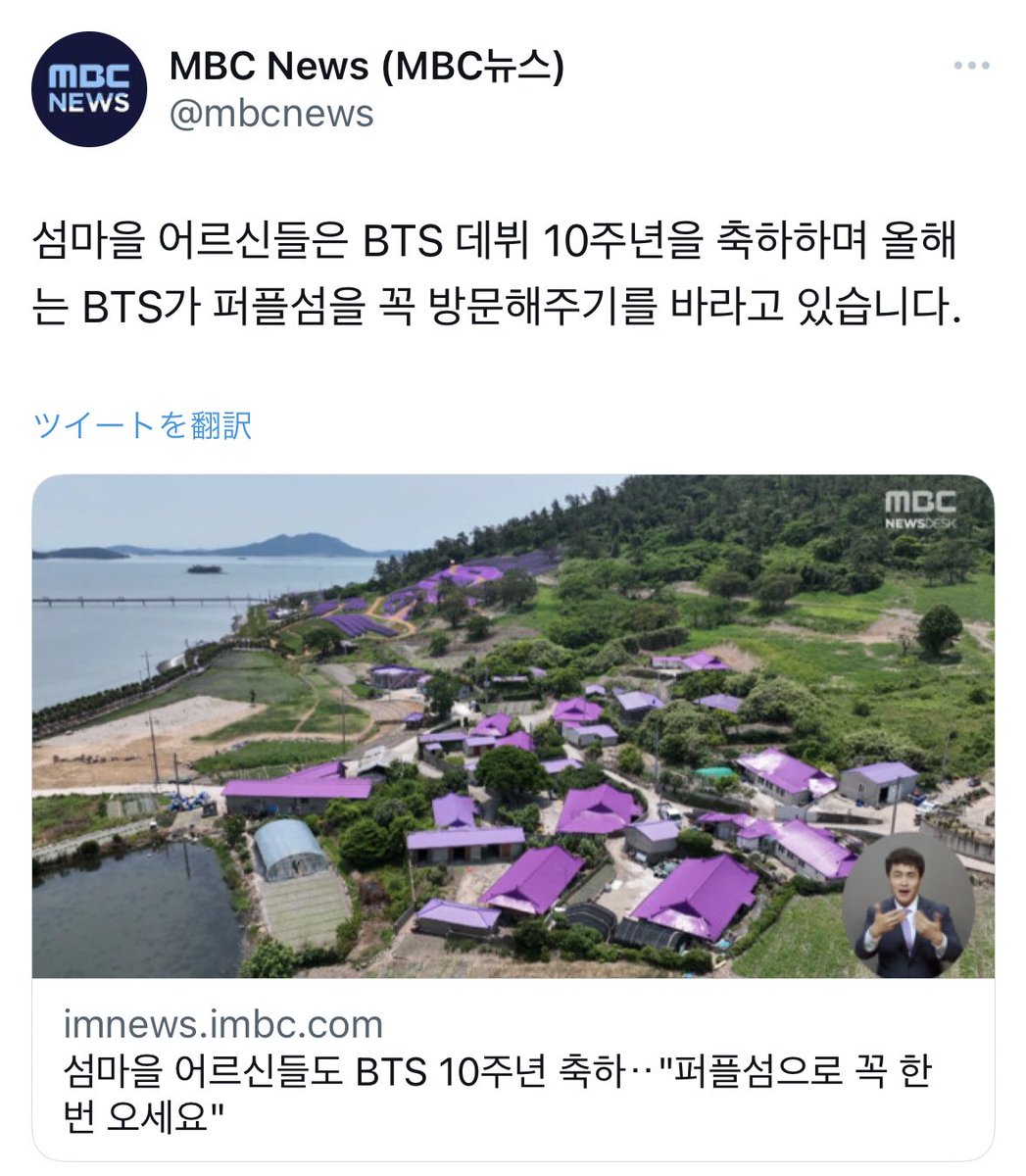This screenshot has width=1026, height=1176.
Task: Open the @mbcnews handle link
Action: click(271, 114)
